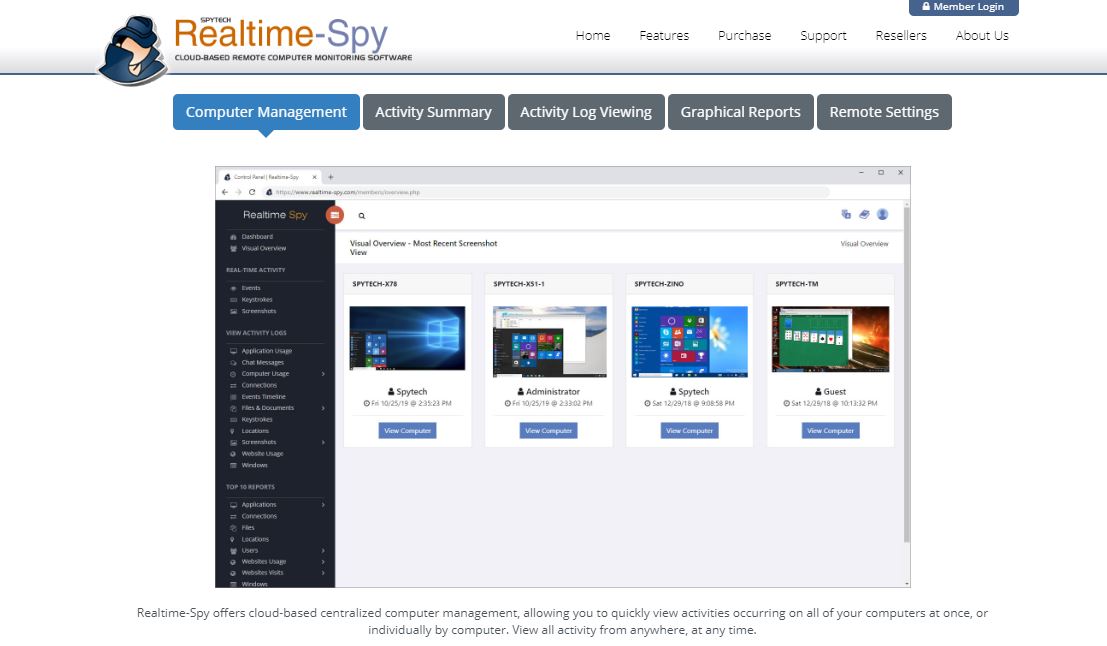This screenshot has height=646, width=1107.
Task: Click View Computer for SPYTECH-X51-1
Action: [x=549, y=431]
